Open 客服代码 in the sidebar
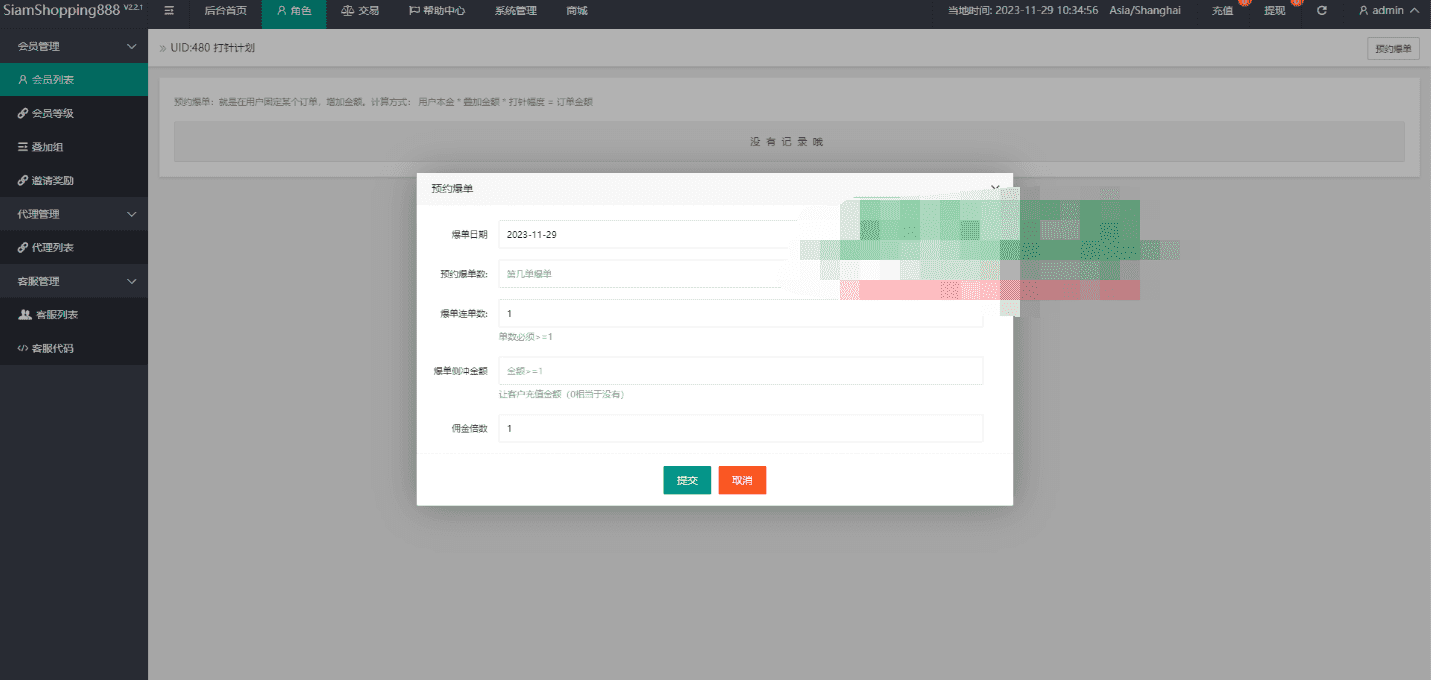 click(x=54, y=349)
